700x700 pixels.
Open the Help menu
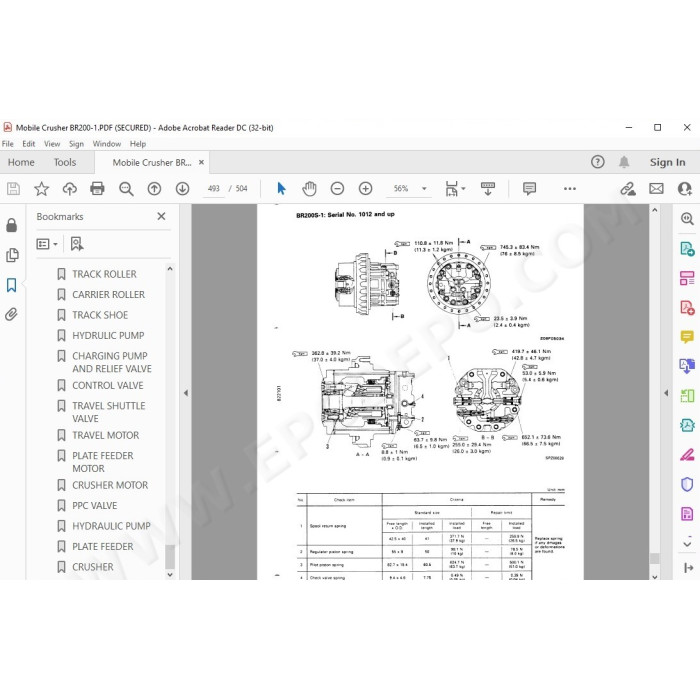pyautogui.click(x=138, y=144)
